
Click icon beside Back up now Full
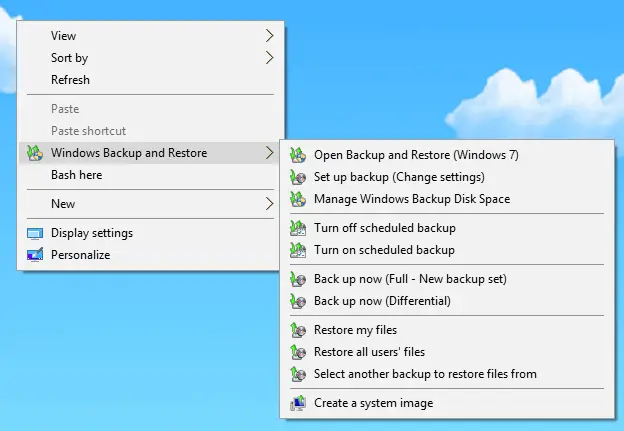point(298,279)
